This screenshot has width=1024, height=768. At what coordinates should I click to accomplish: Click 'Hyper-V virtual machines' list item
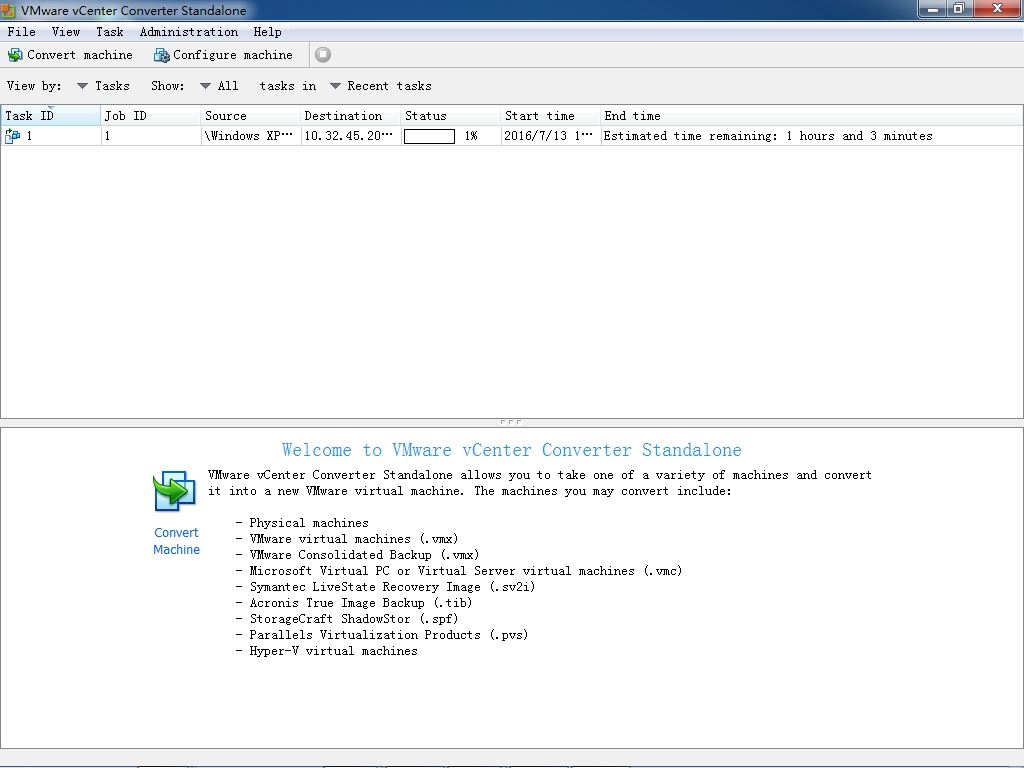[333, 651]
